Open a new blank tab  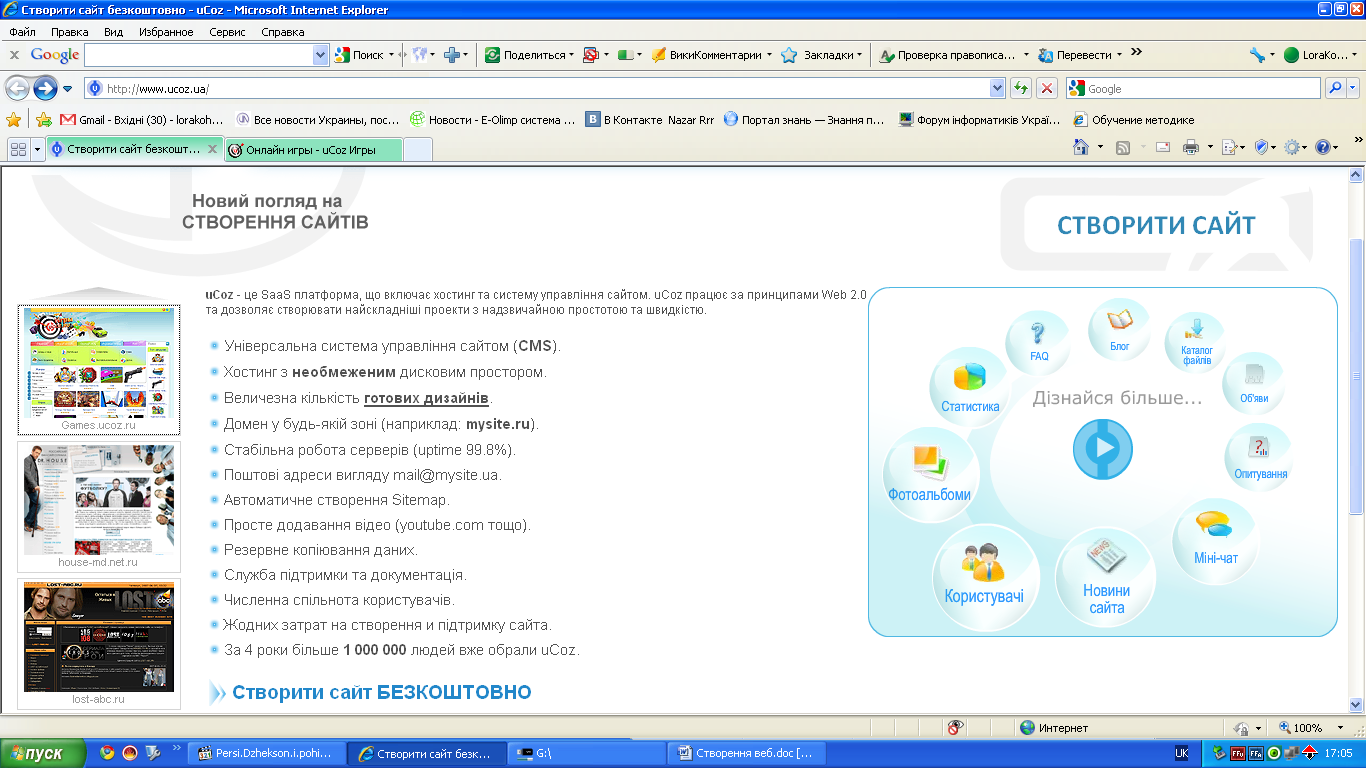418,150
